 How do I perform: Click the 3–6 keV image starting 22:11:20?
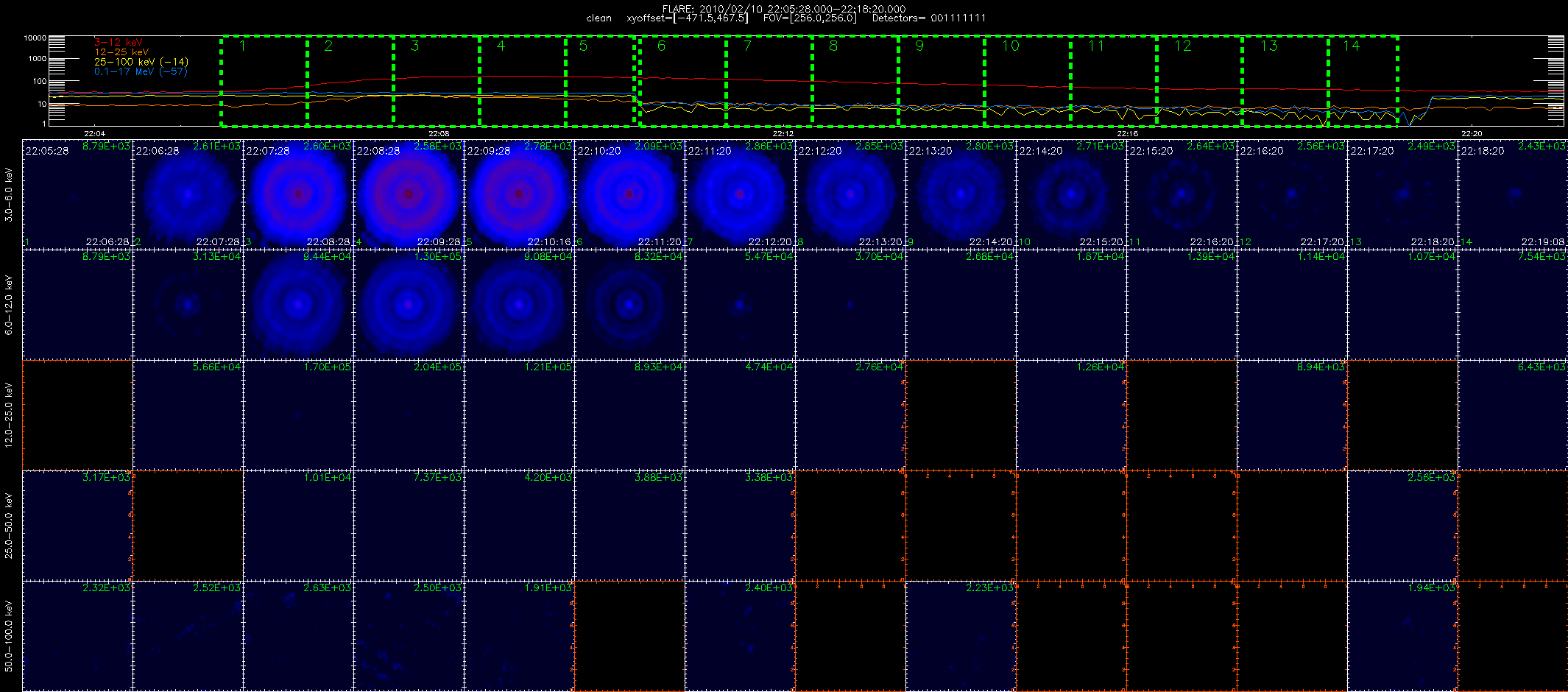pos(740,194)
